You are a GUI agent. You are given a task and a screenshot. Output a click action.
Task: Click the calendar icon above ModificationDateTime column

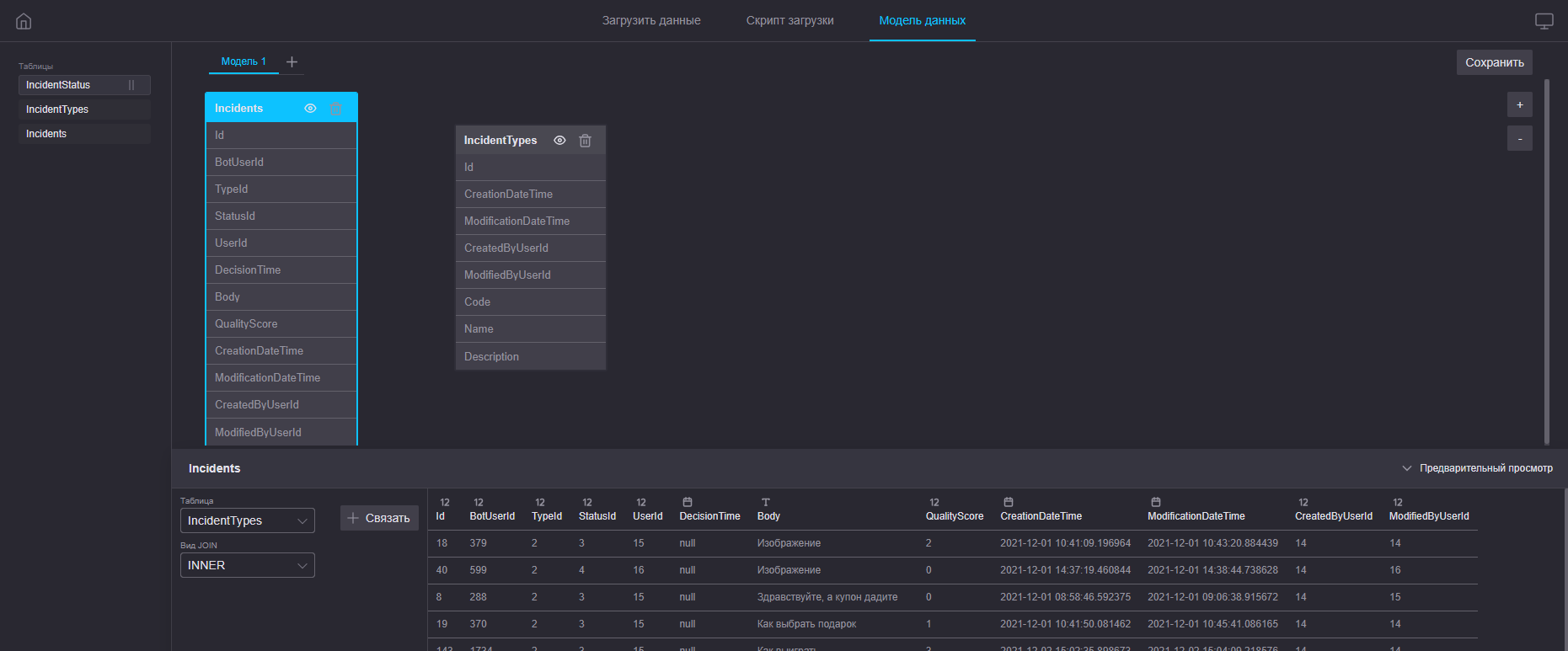1156,502
